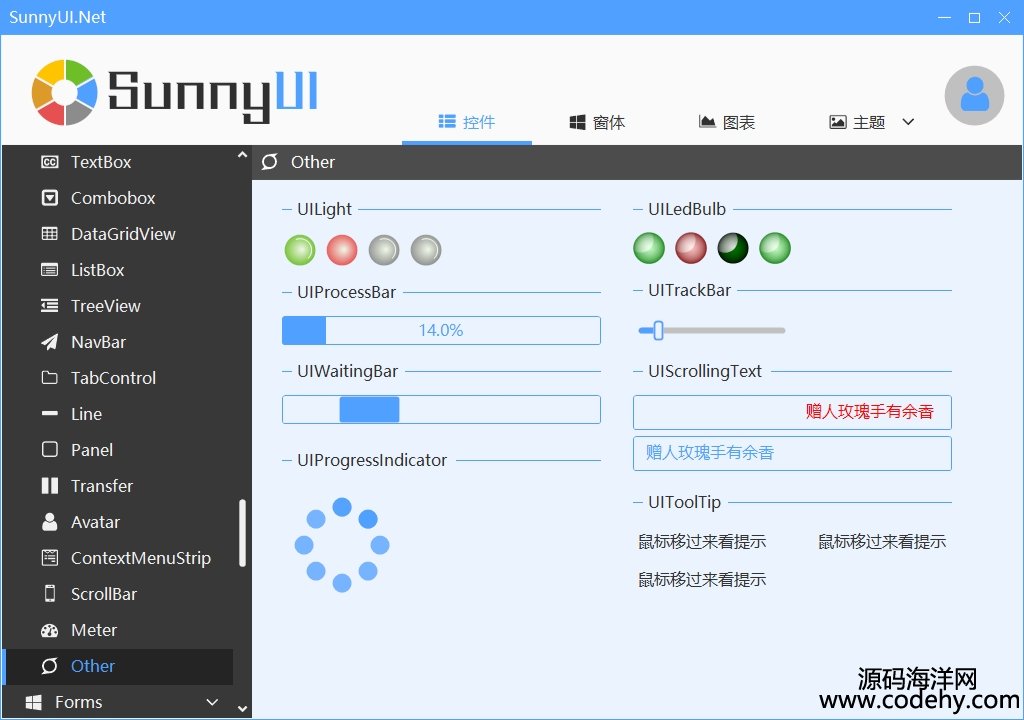This screenshot has width=1024, height=720.
Task: Click the first green UILedBulb
Action: (648, 248)
